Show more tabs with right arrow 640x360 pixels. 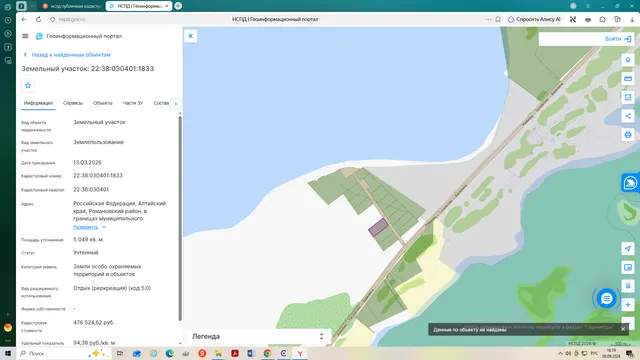[x=176, y=104]
